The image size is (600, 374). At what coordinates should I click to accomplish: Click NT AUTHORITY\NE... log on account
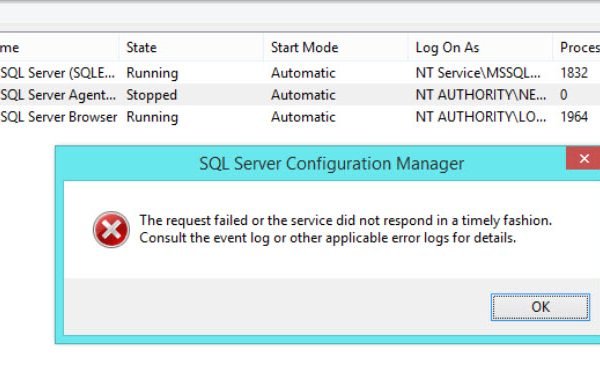point(481,95)
